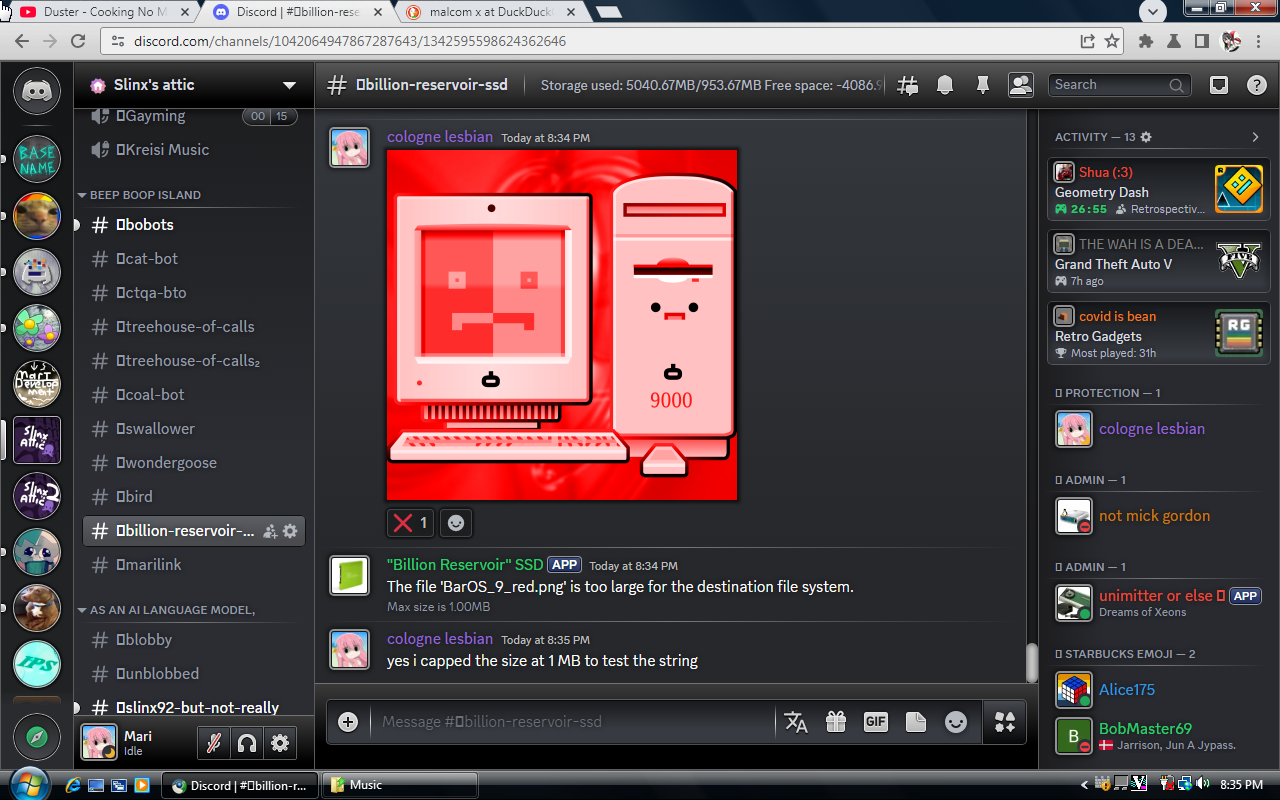The width and height of the screenshot is (1280, 800).
Task: Open Discord user settings gear
Action: [x=280, y=743]
